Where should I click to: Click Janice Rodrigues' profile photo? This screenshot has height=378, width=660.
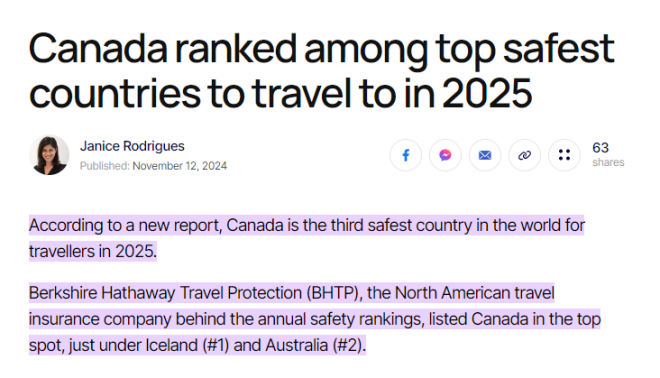pyautogui.click(x=49, y=155)
